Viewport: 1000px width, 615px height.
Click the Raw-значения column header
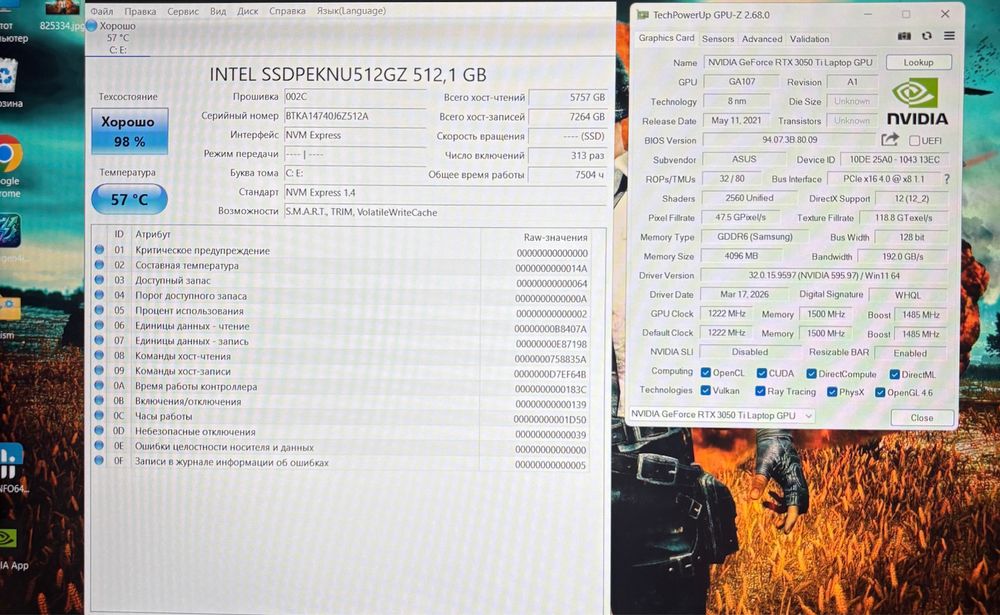555,237
